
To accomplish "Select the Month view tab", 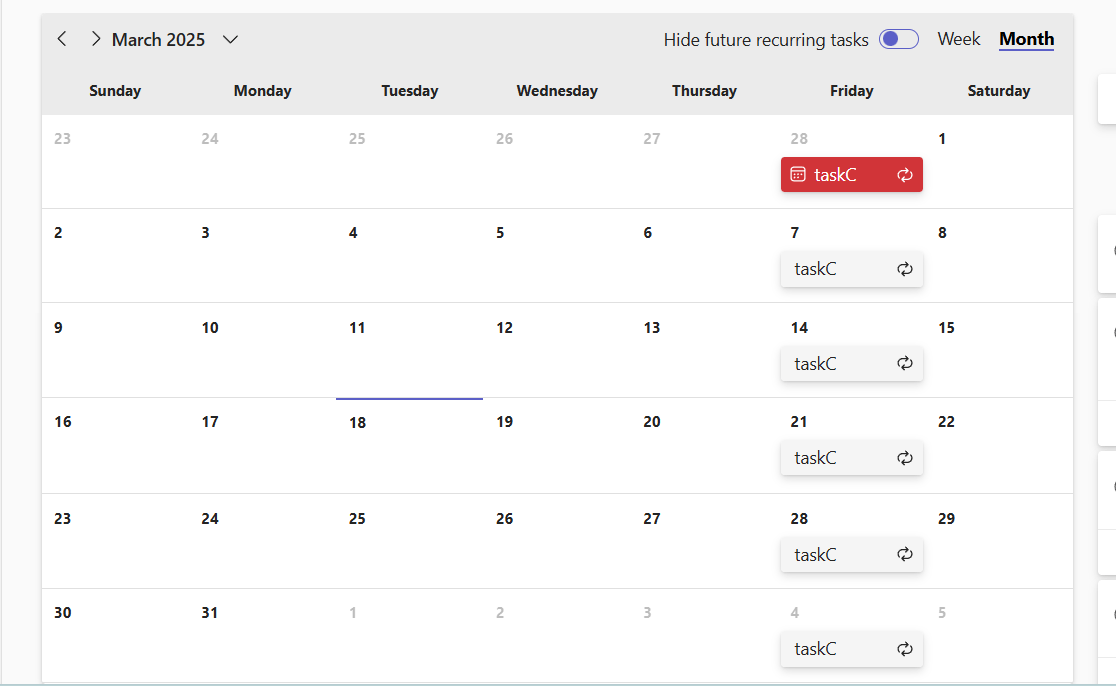I will pos(1026,39).
